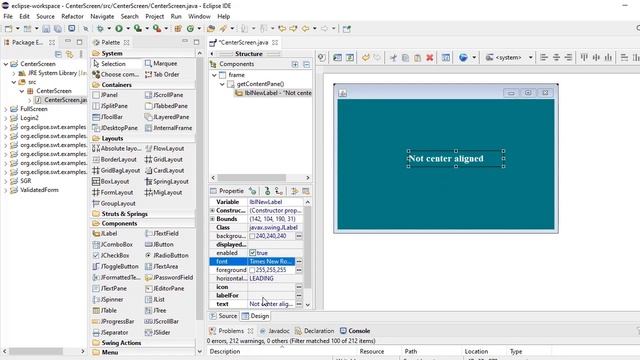Open text property editor ellipsis button
This screenshot has height=360, width=640.
click(299, 304)
